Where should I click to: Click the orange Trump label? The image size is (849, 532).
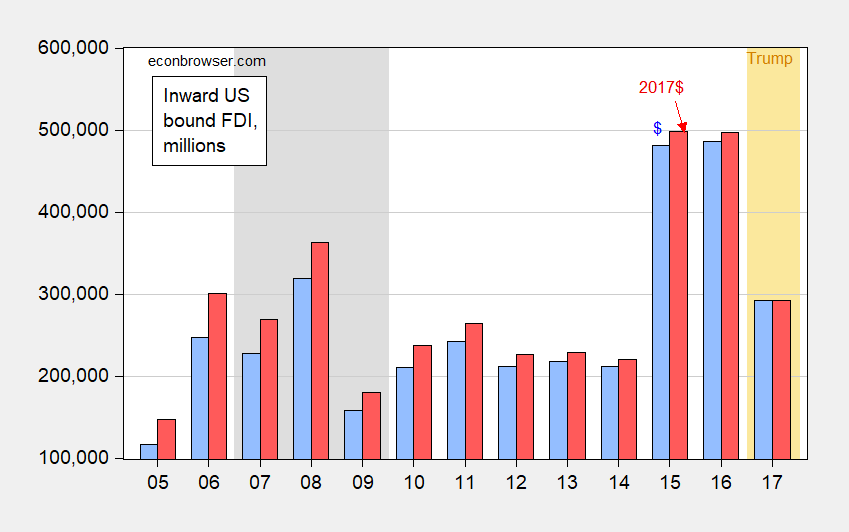[769, 58]
